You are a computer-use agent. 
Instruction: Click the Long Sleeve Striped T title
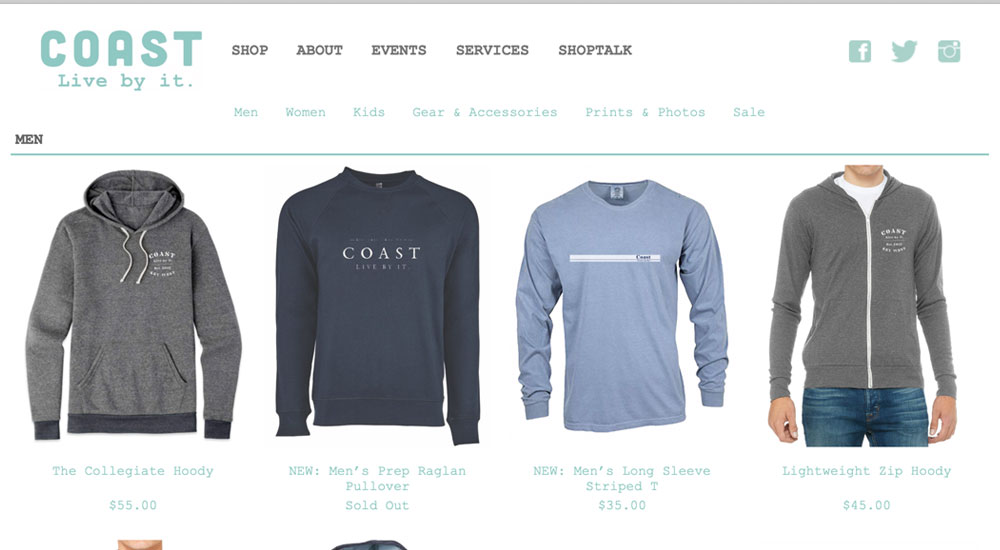point(622,479)
